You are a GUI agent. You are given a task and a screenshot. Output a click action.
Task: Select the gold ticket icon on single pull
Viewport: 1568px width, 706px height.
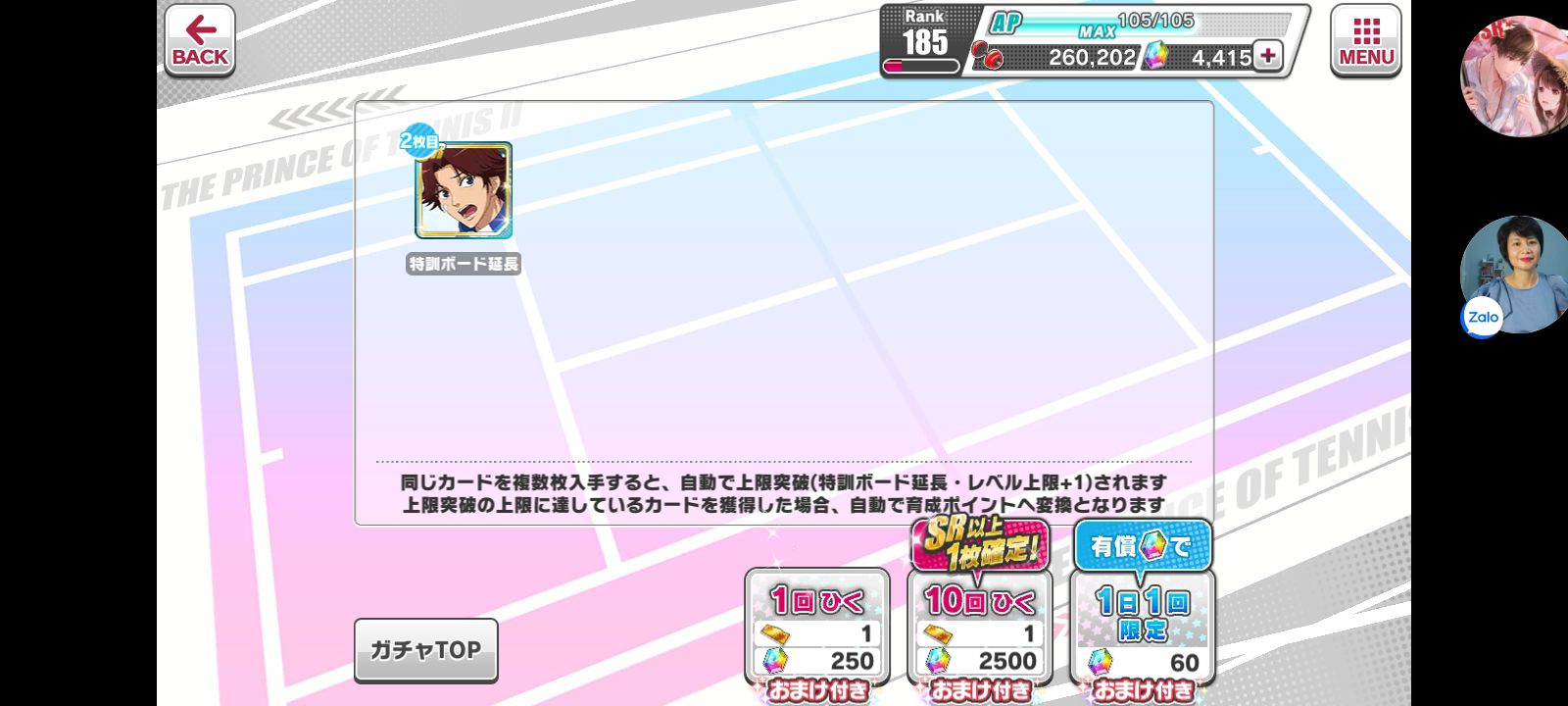point(774,633)
